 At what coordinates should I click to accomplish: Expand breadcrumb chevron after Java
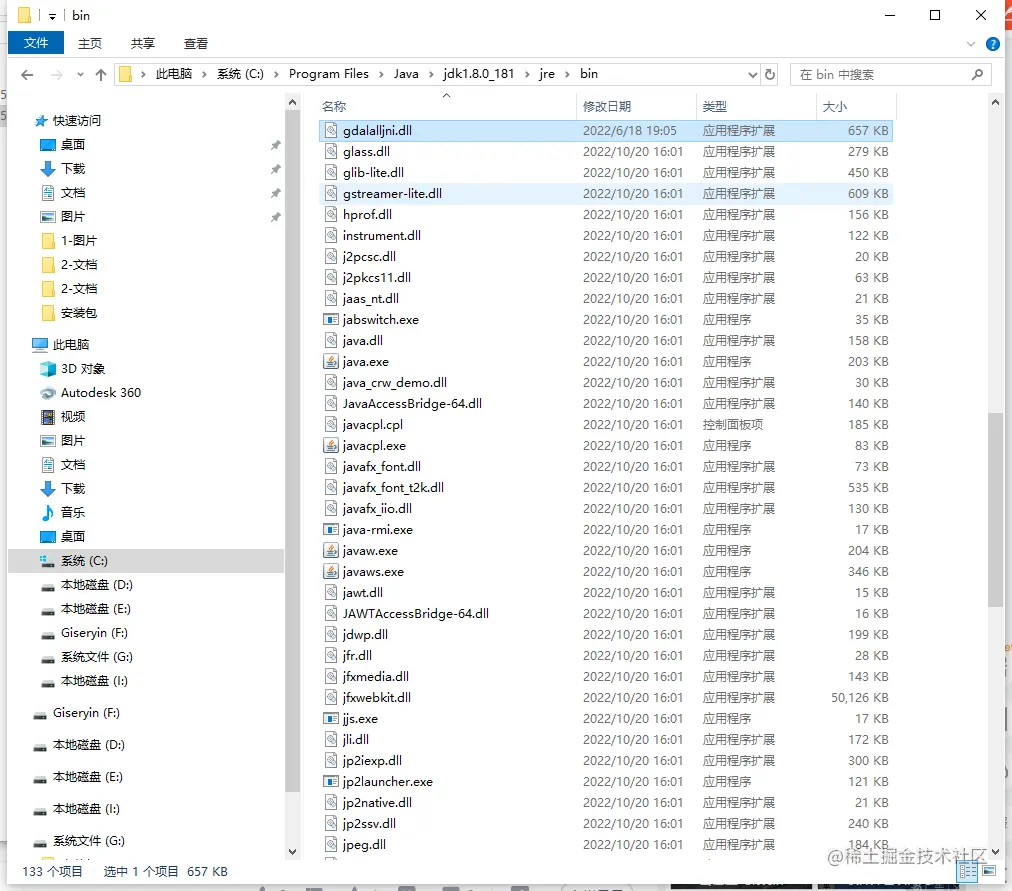pyautogui.click(x=430, y=74)
